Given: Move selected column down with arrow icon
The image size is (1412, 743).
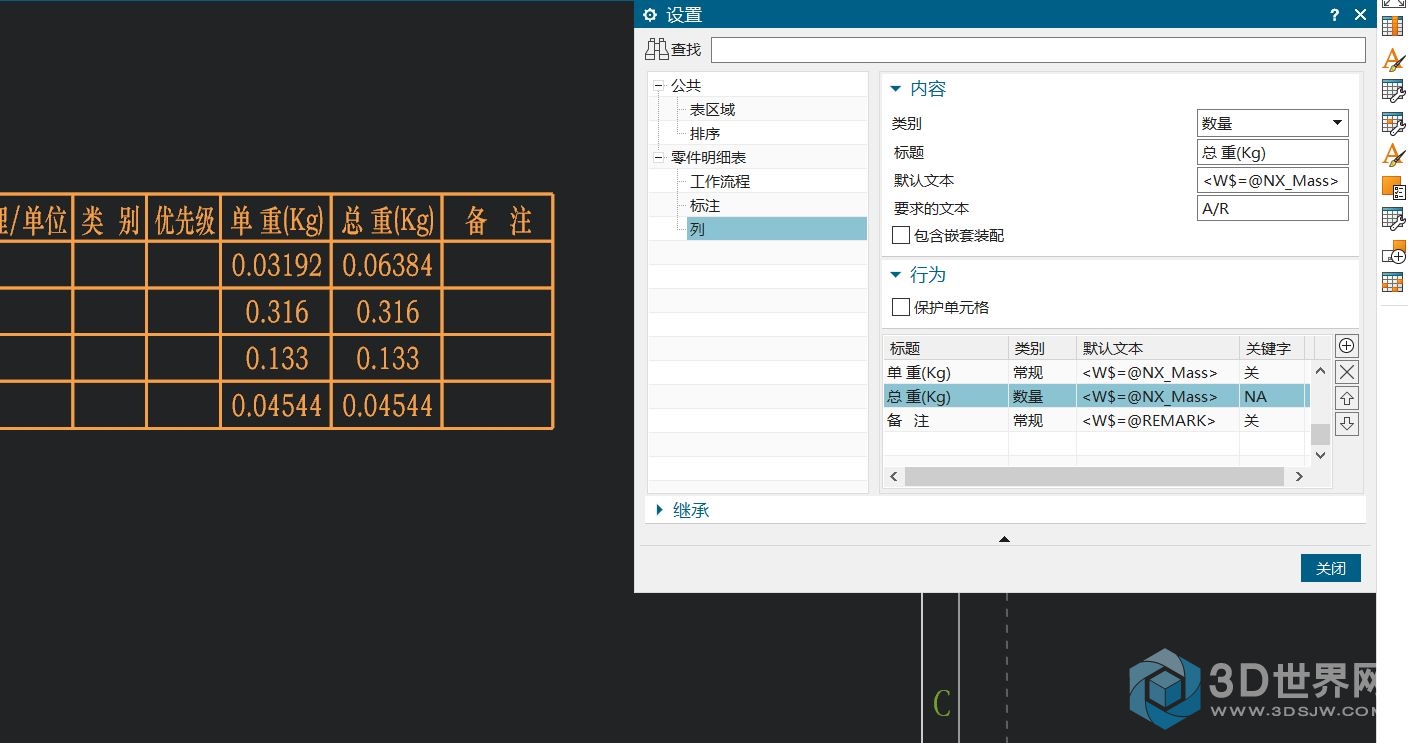Looking at the screenshot, I should pyautogui.click(x=1347, y=424).
